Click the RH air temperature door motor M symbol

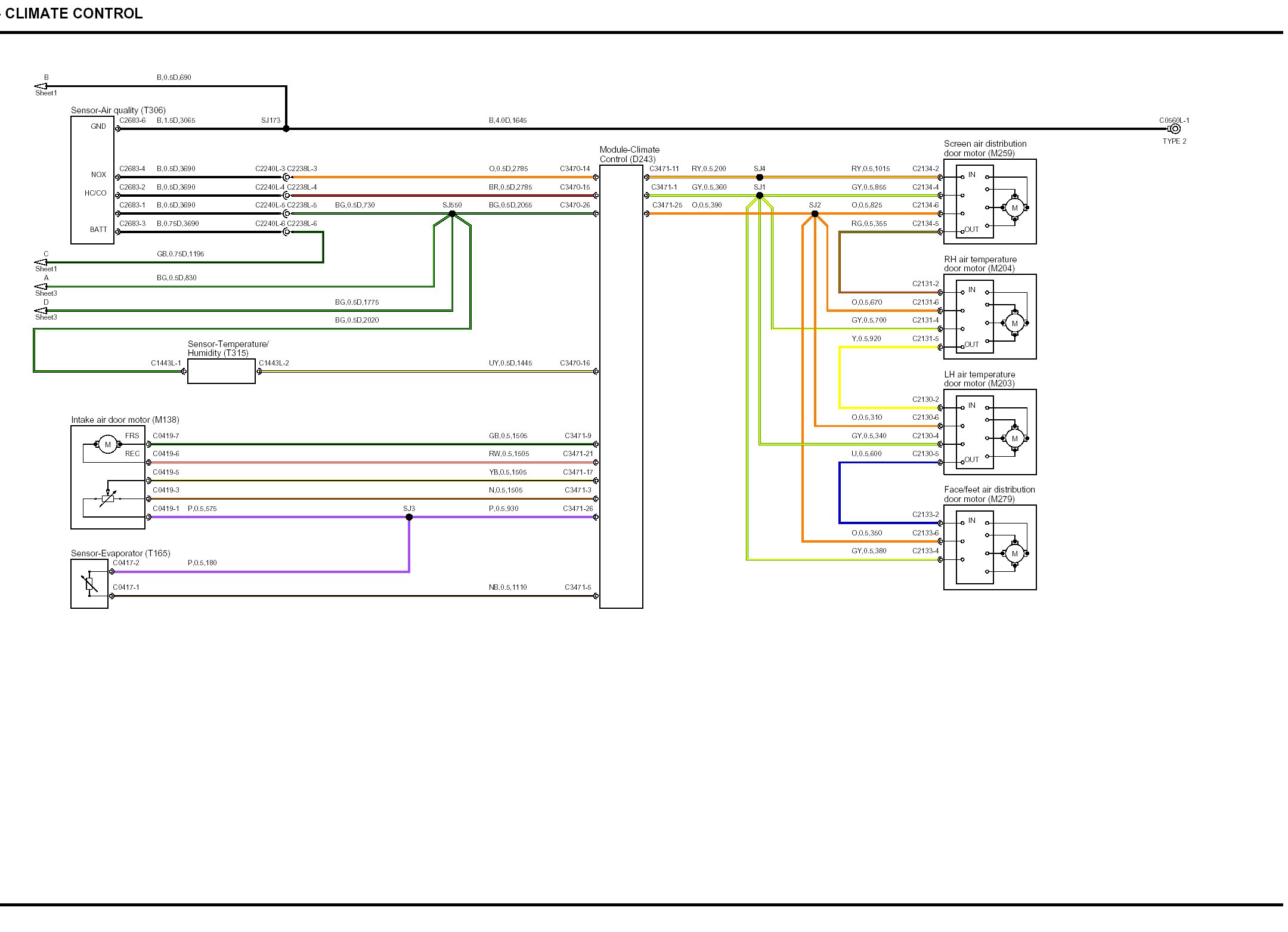pyautogui.click(x=1014, y=323)
